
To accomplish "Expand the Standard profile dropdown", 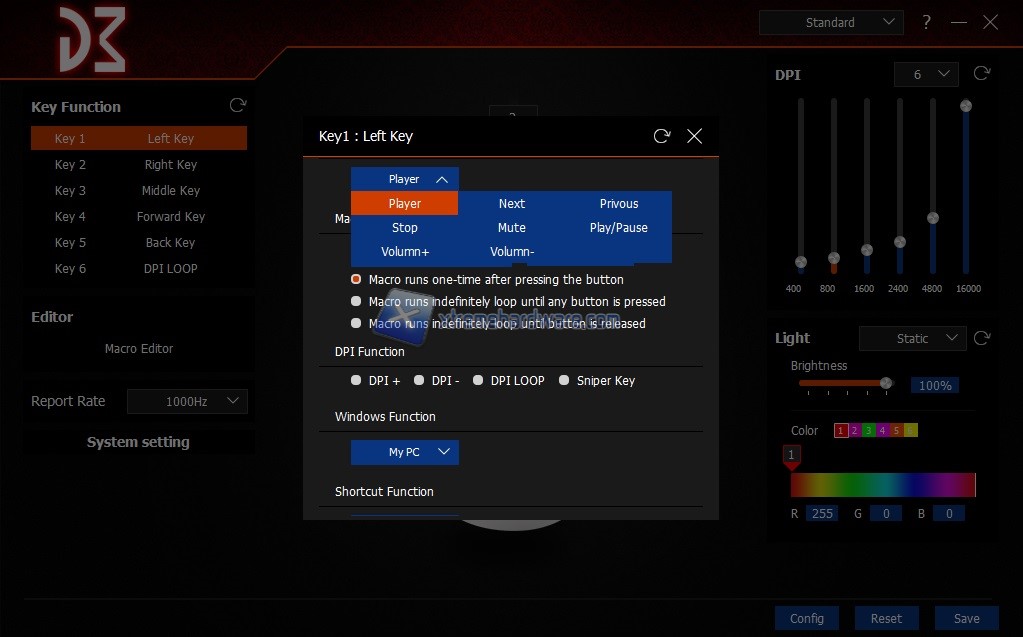I will [830, 22].
